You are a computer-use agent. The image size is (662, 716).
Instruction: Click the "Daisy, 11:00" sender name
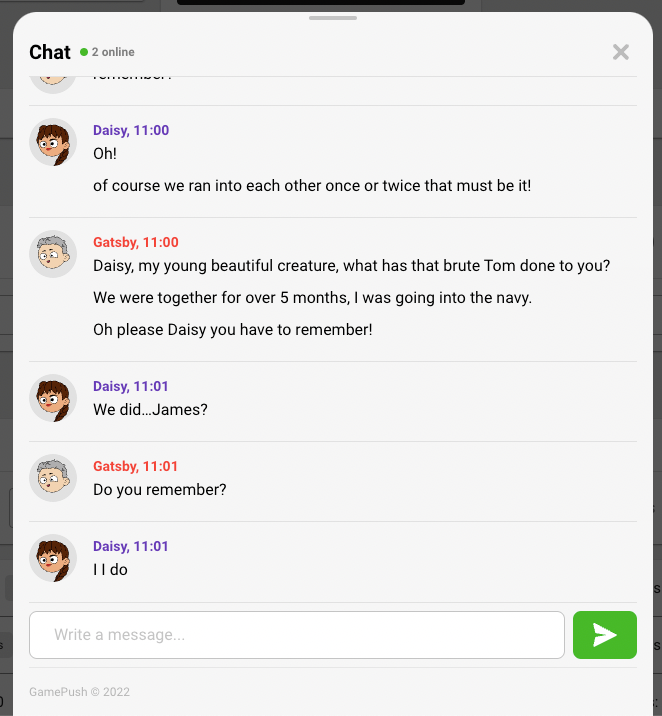[131, 130]
